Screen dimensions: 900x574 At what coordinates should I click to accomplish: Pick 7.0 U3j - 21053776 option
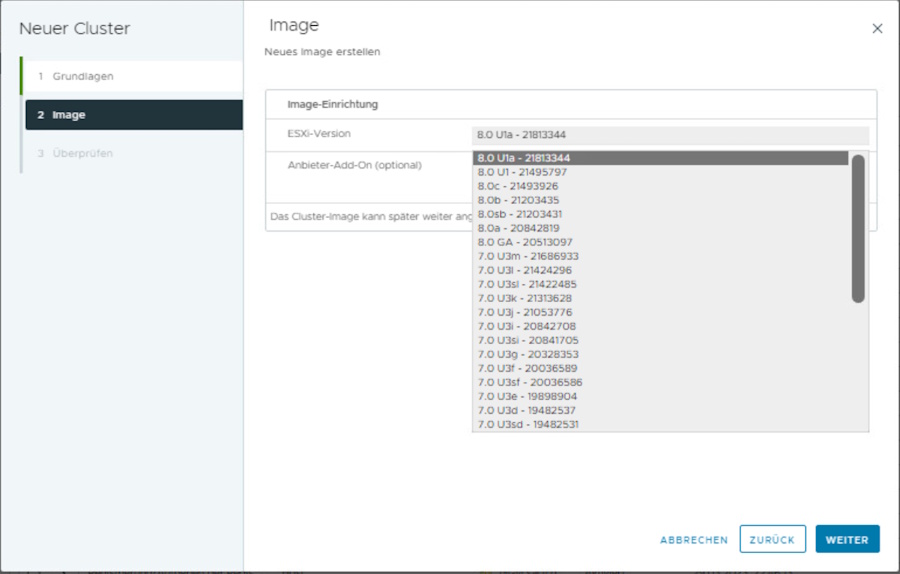[x=660, y=312]
